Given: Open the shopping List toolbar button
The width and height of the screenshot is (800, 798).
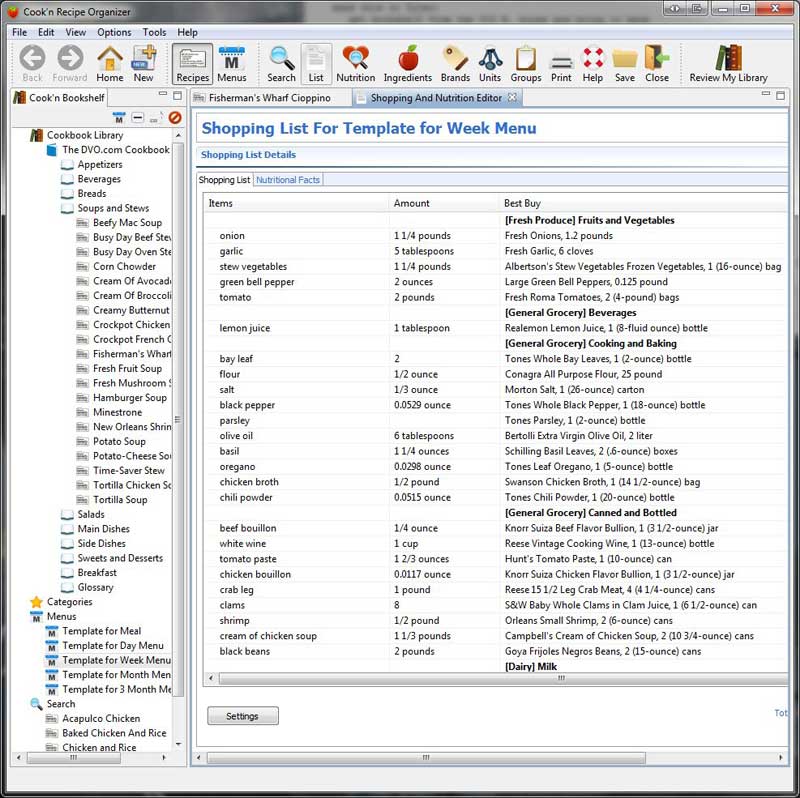Looking at the screenshot, I should pyautogui.click(x=316, y=63).
